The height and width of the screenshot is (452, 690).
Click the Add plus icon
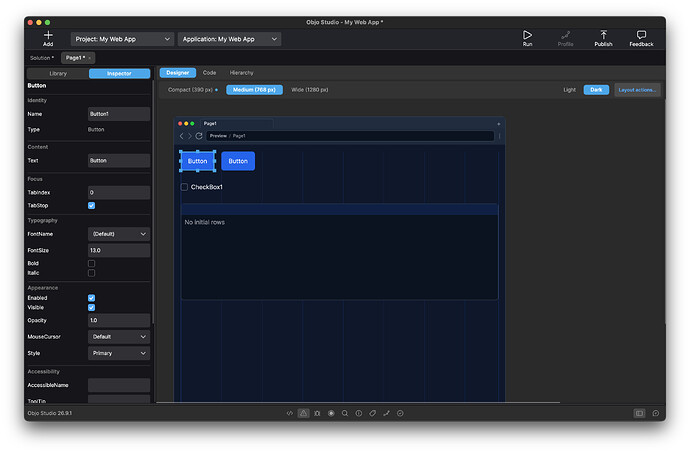click(48, 35)
